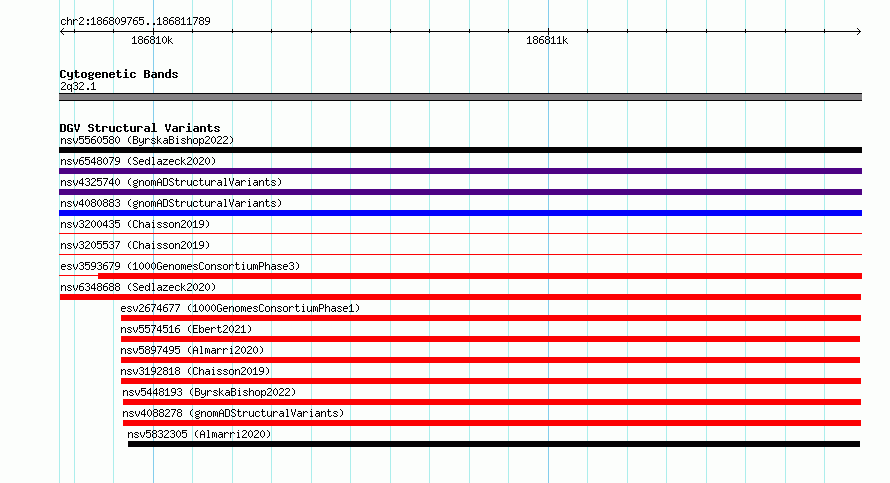Click the chr2:186809765..186811789 coordinate text
The width and height of the screenshot is (890, 483).
(135, 21)
